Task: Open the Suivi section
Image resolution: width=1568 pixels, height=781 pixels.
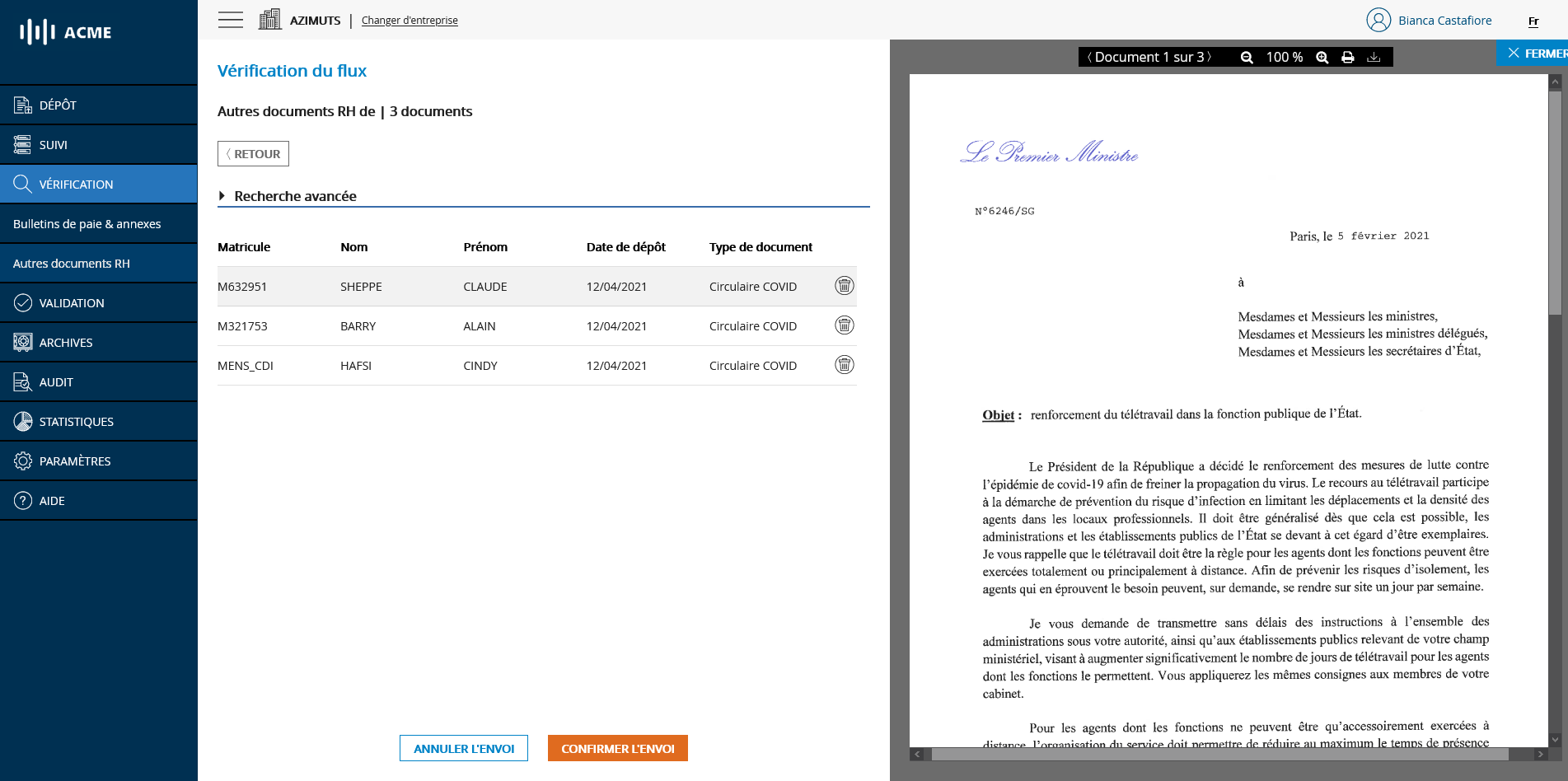Action: coord(21,144)
